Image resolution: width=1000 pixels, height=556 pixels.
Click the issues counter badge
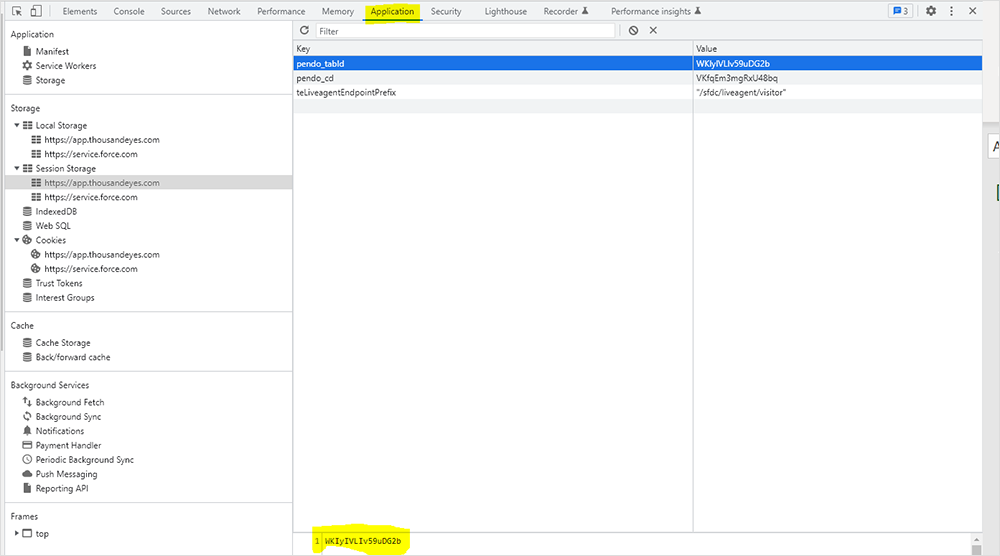click(900, 11)
